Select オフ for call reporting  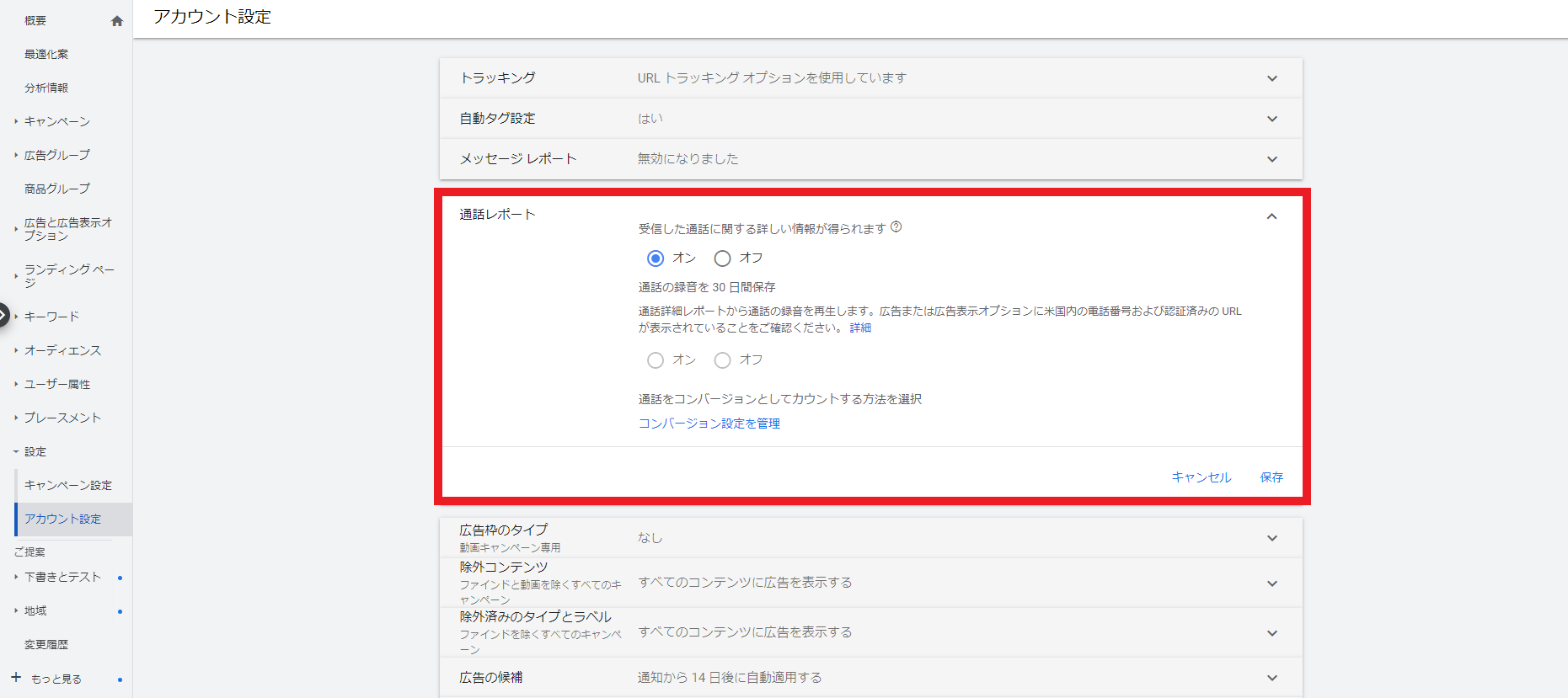pyautogui.click(x=722, y=258)
